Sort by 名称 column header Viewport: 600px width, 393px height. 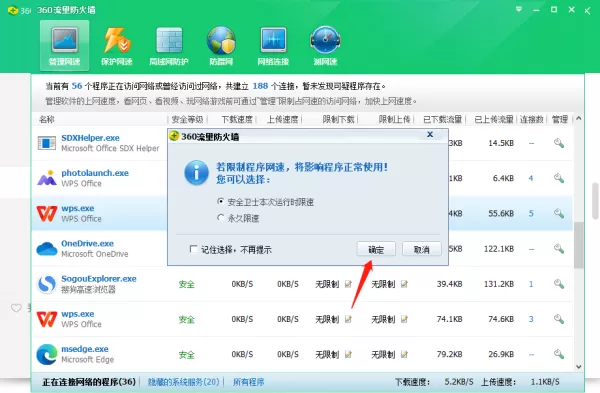click(x=47, y=119)
